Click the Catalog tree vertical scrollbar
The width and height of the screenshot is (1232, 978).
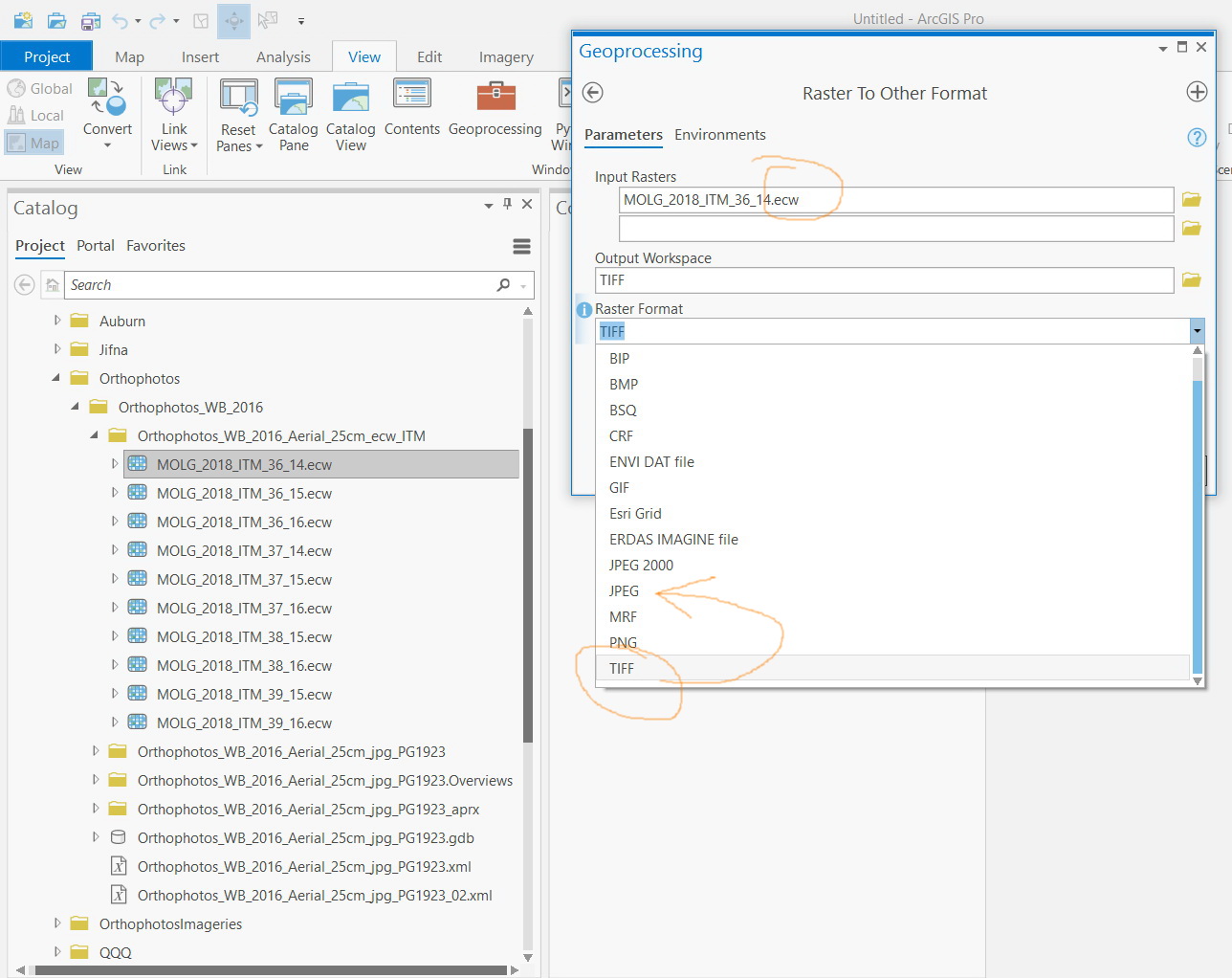tap(528, 586)
